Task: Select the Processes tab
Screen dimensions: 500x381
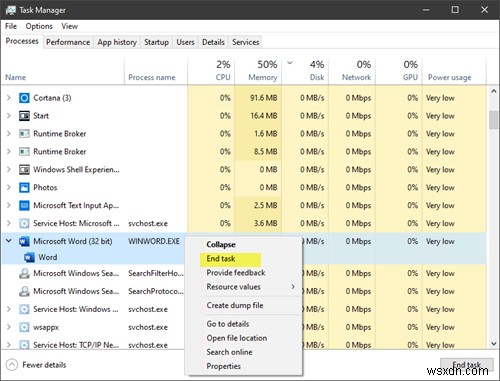Action: 22,41
